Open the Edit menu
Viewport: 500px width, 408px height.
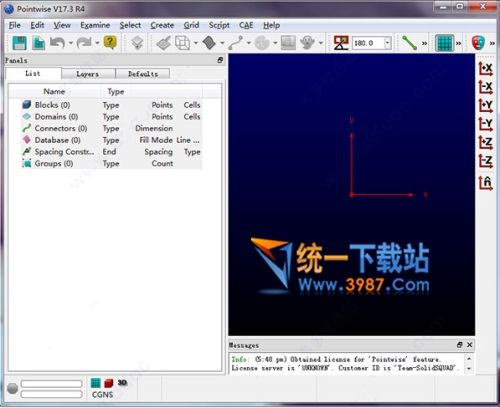37,25
